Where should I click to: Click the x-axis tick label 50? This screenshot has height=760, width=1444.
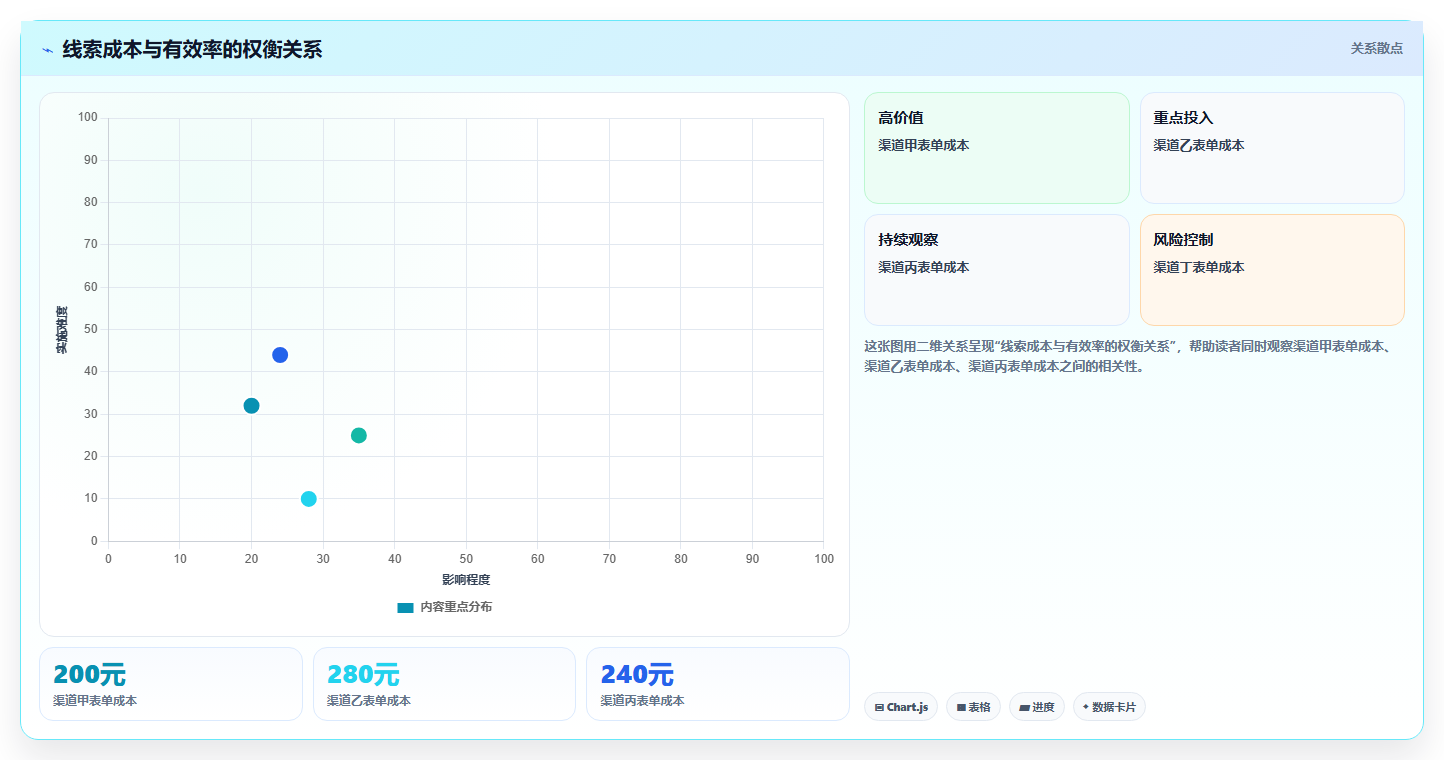466,559
